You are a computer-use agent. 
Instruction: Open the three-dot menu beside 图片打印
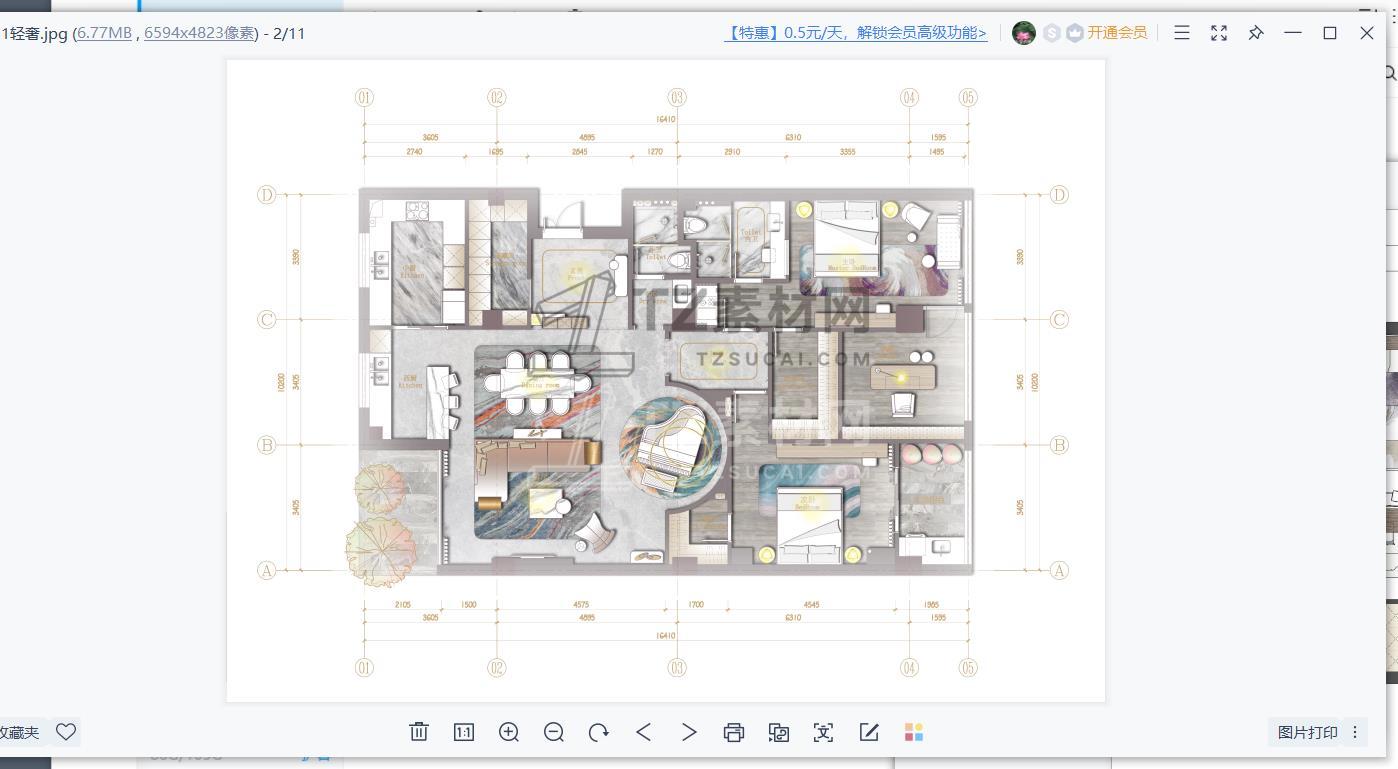(1355, 732)
